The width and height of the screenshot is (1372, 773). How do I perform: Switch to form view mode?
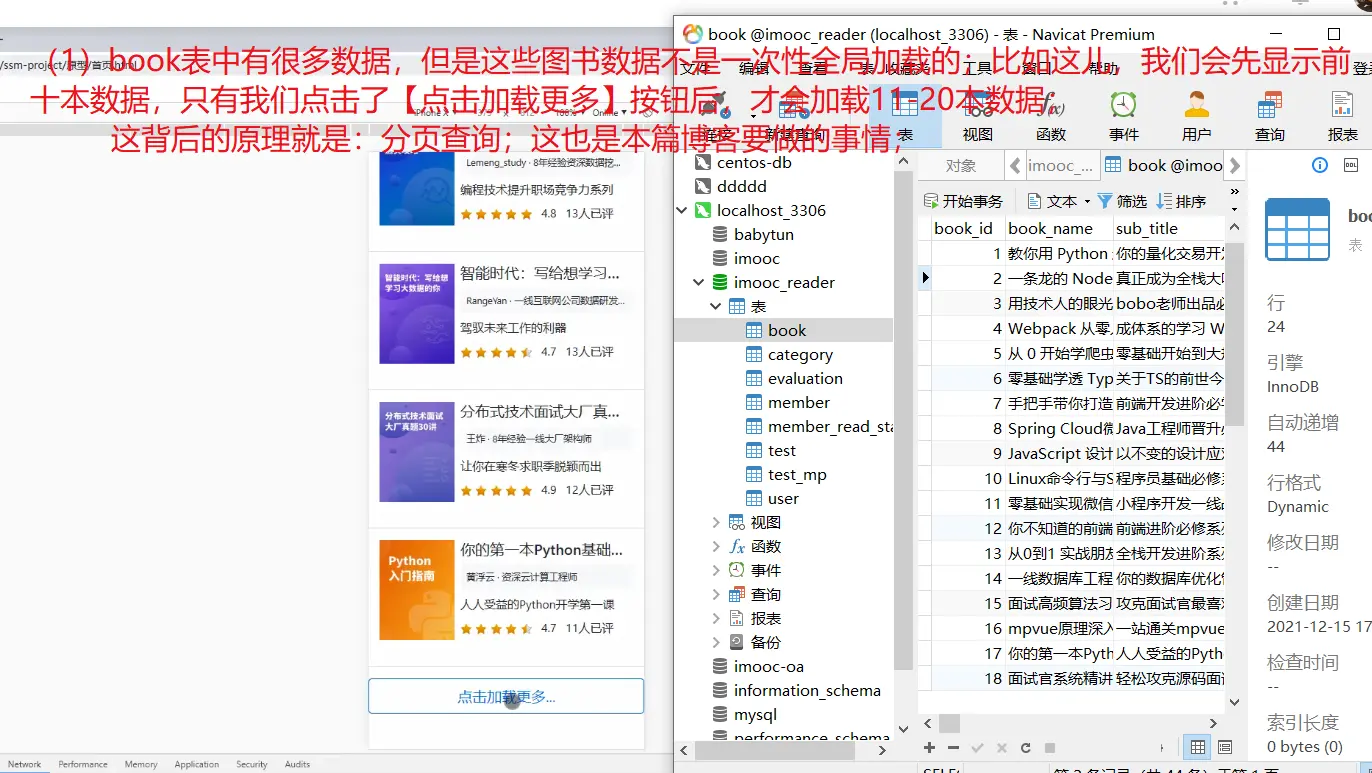pyautogui.click(x=1224, y=747)
